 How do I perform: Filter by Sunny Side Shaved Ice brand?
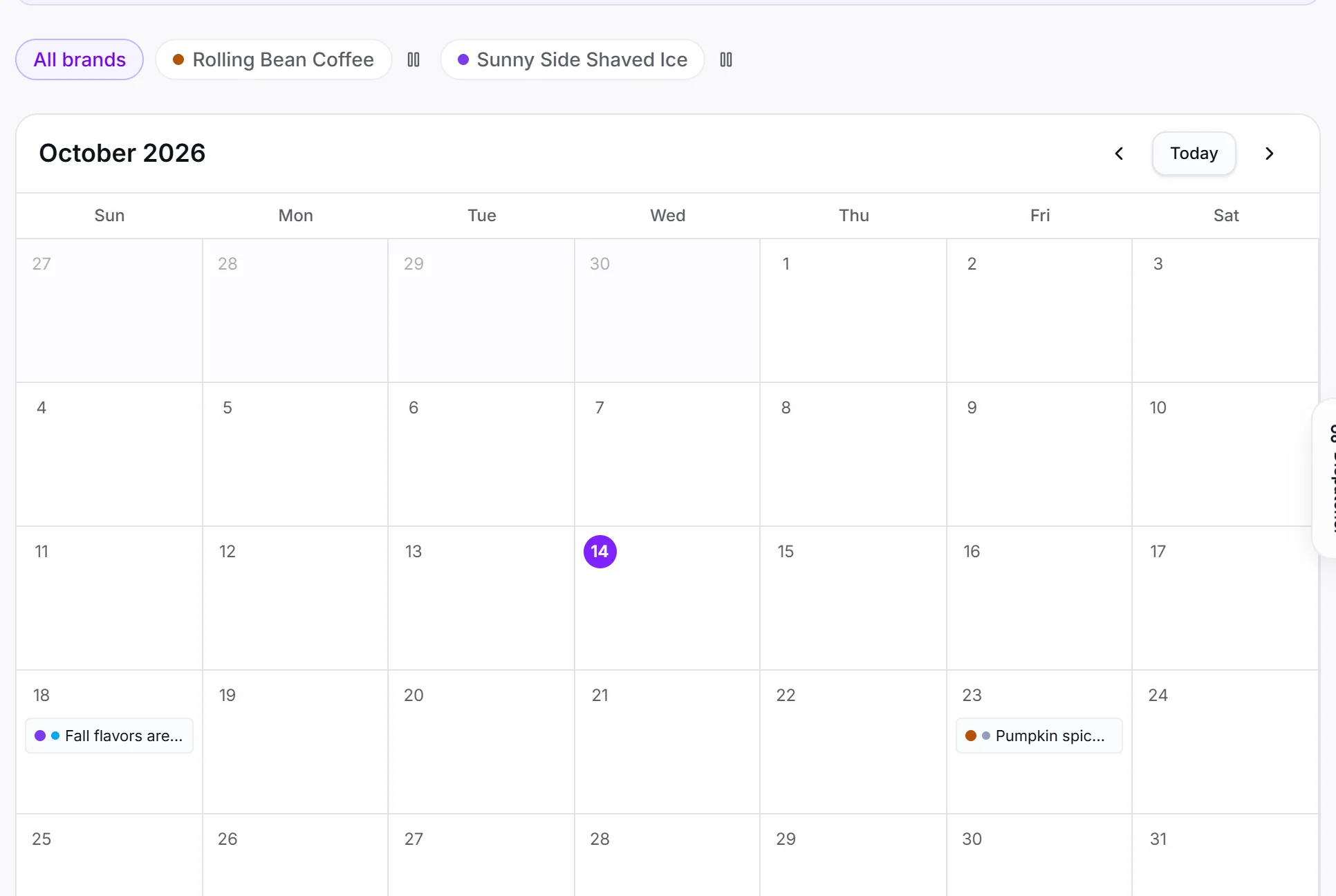pyautogui.click(x=573, y=59)
